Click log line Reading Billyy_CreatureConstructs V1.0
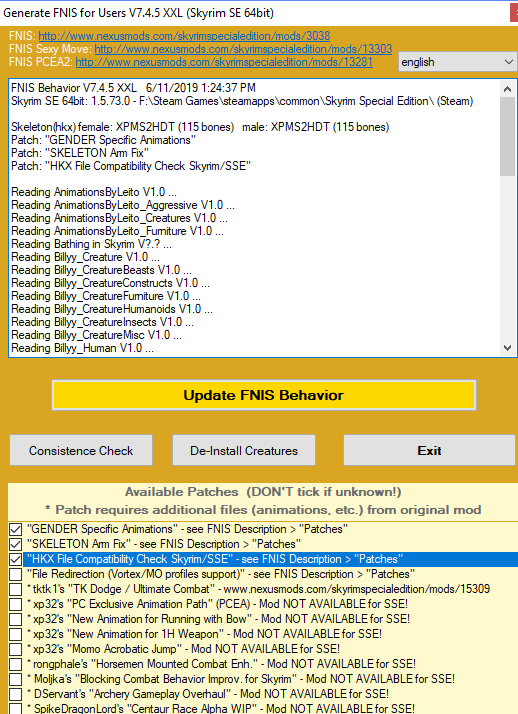The height and width of the screenshot is (714, 518). coord(110,283)
